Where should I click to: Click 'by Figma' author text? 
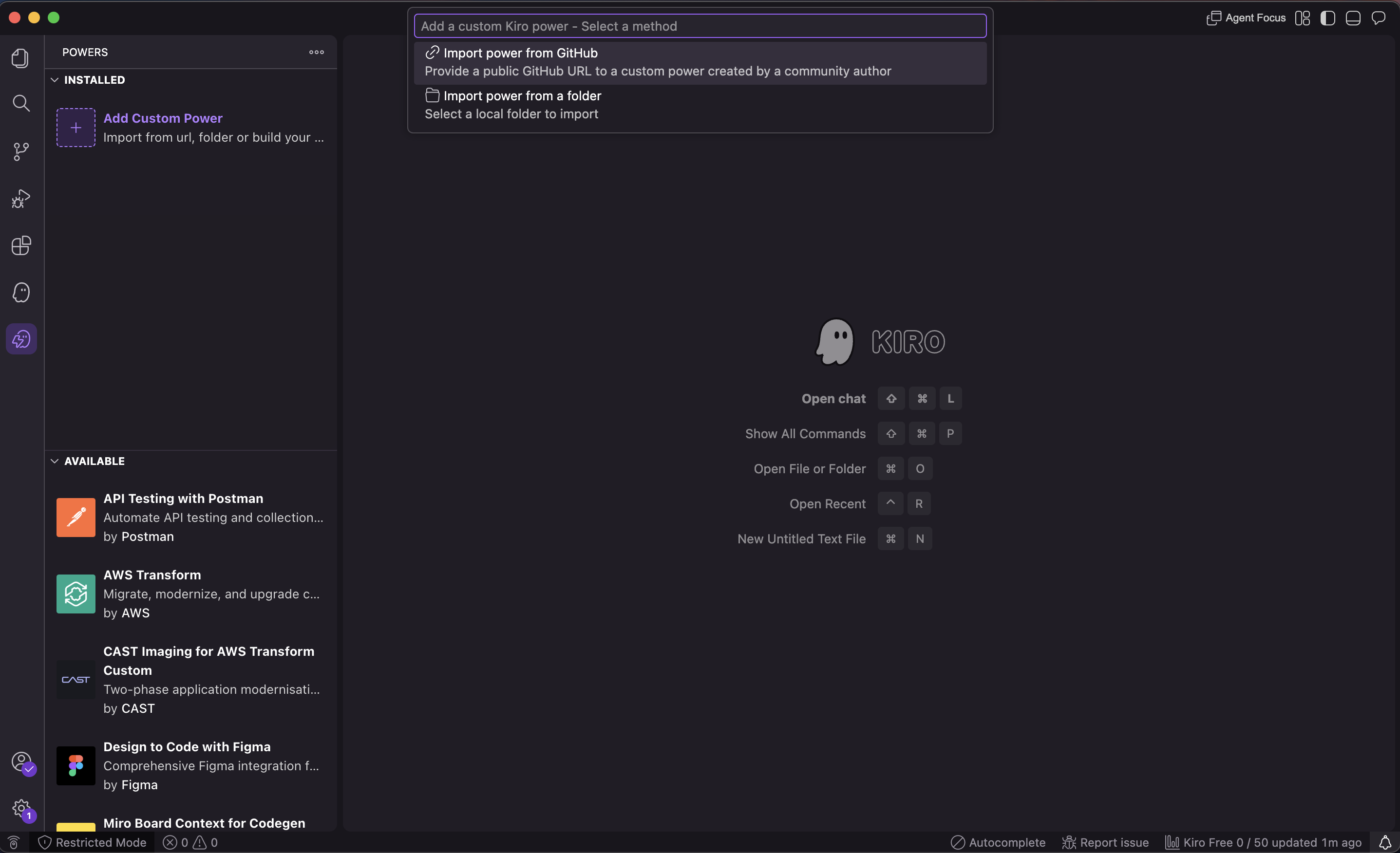click(131, 785)
